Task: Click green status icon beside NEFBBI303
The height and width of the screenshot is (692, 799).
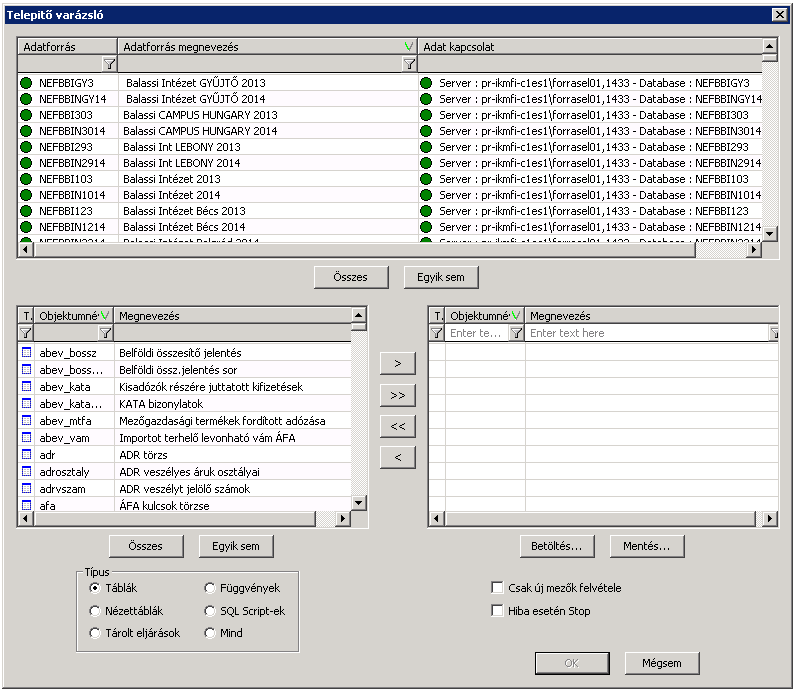Action: 25,115
